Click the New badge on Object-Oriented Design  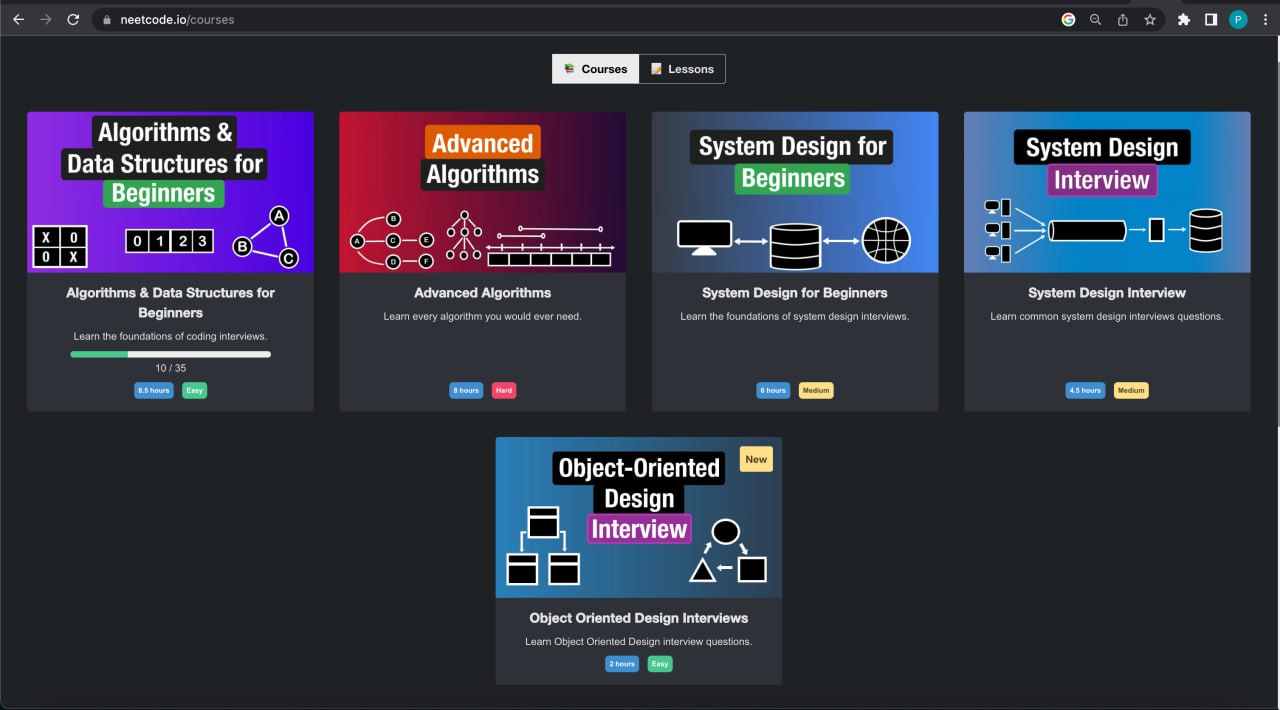click(x=756, y=459)
